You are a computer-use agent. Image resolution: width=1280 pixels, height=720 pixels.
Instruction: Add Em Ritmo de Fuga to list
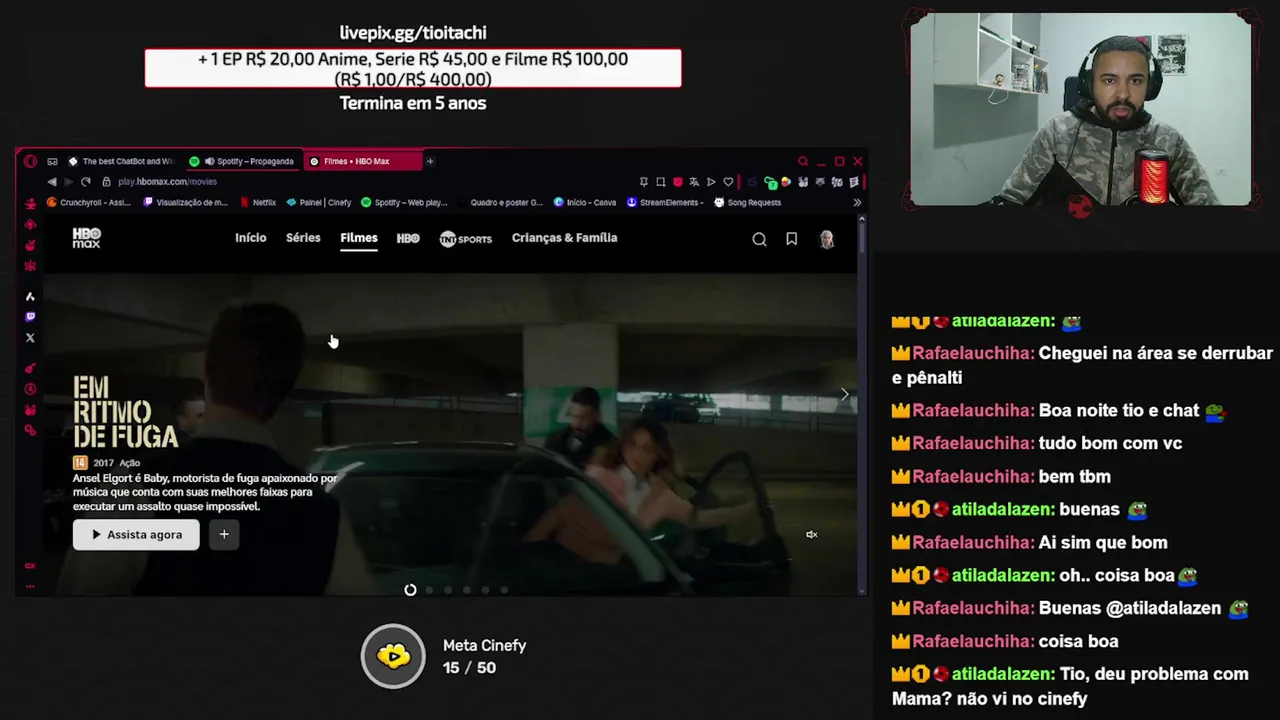click(x=224, y=535)
